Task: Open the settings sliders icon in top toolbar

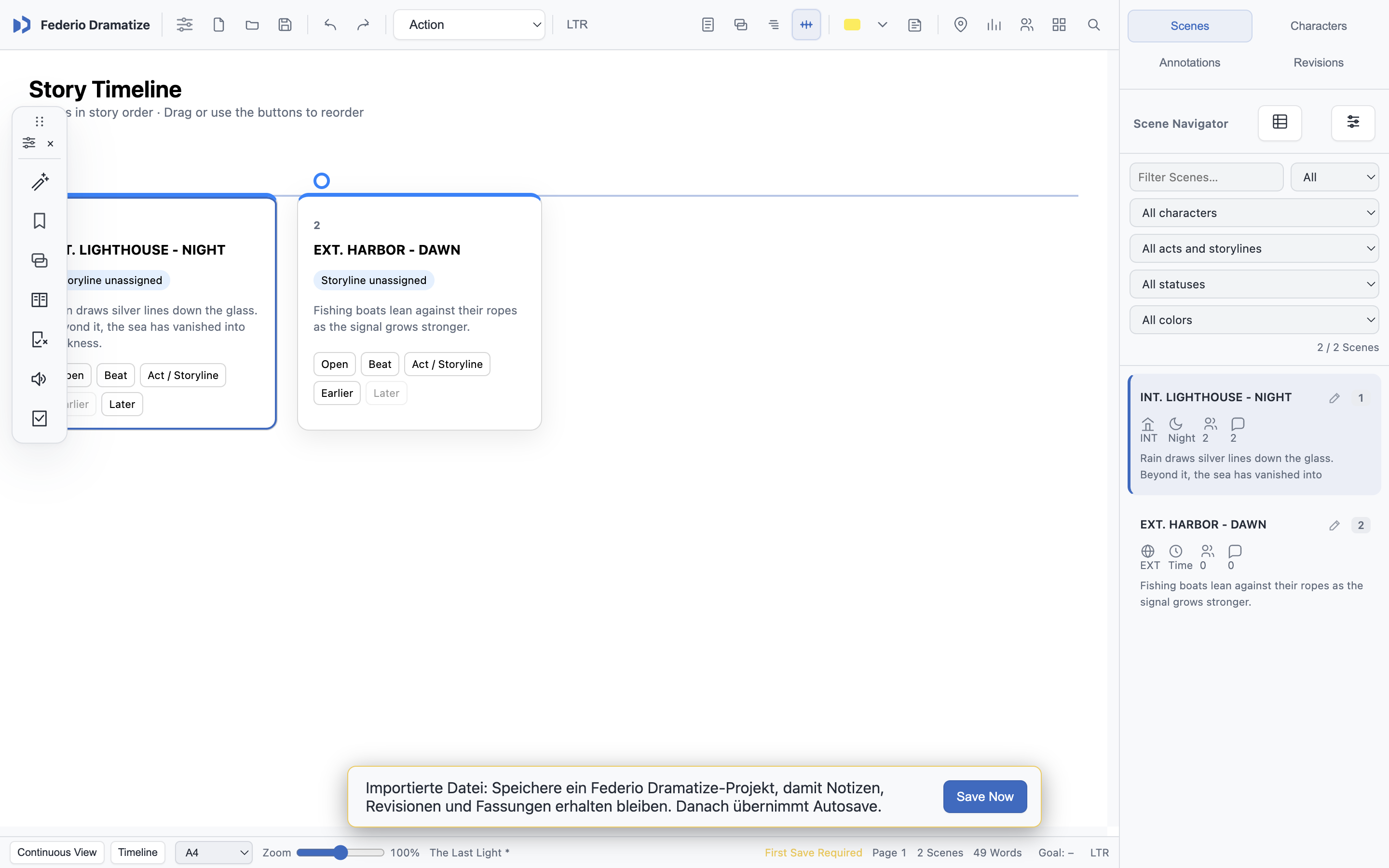Action: (x=184, y=25)
